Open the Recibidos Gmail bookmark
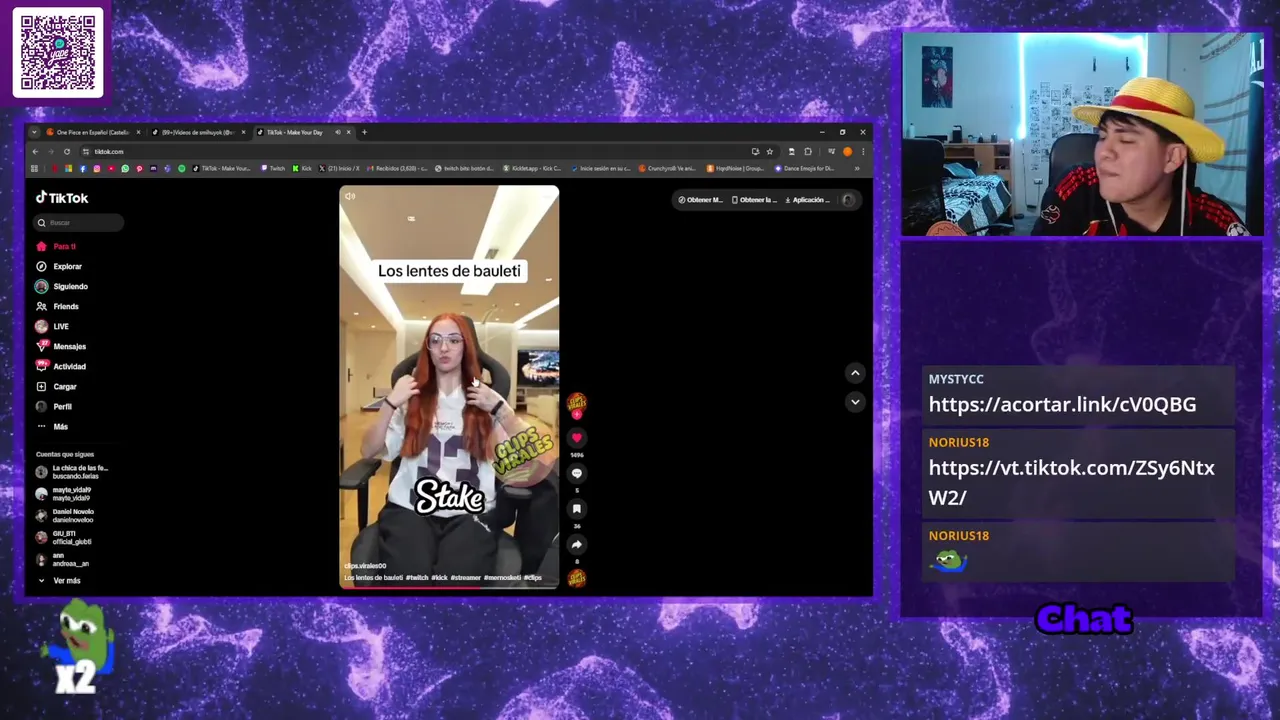Viewport: 1280px width, 720px height. pyautogui.click(x=398, y=168)
